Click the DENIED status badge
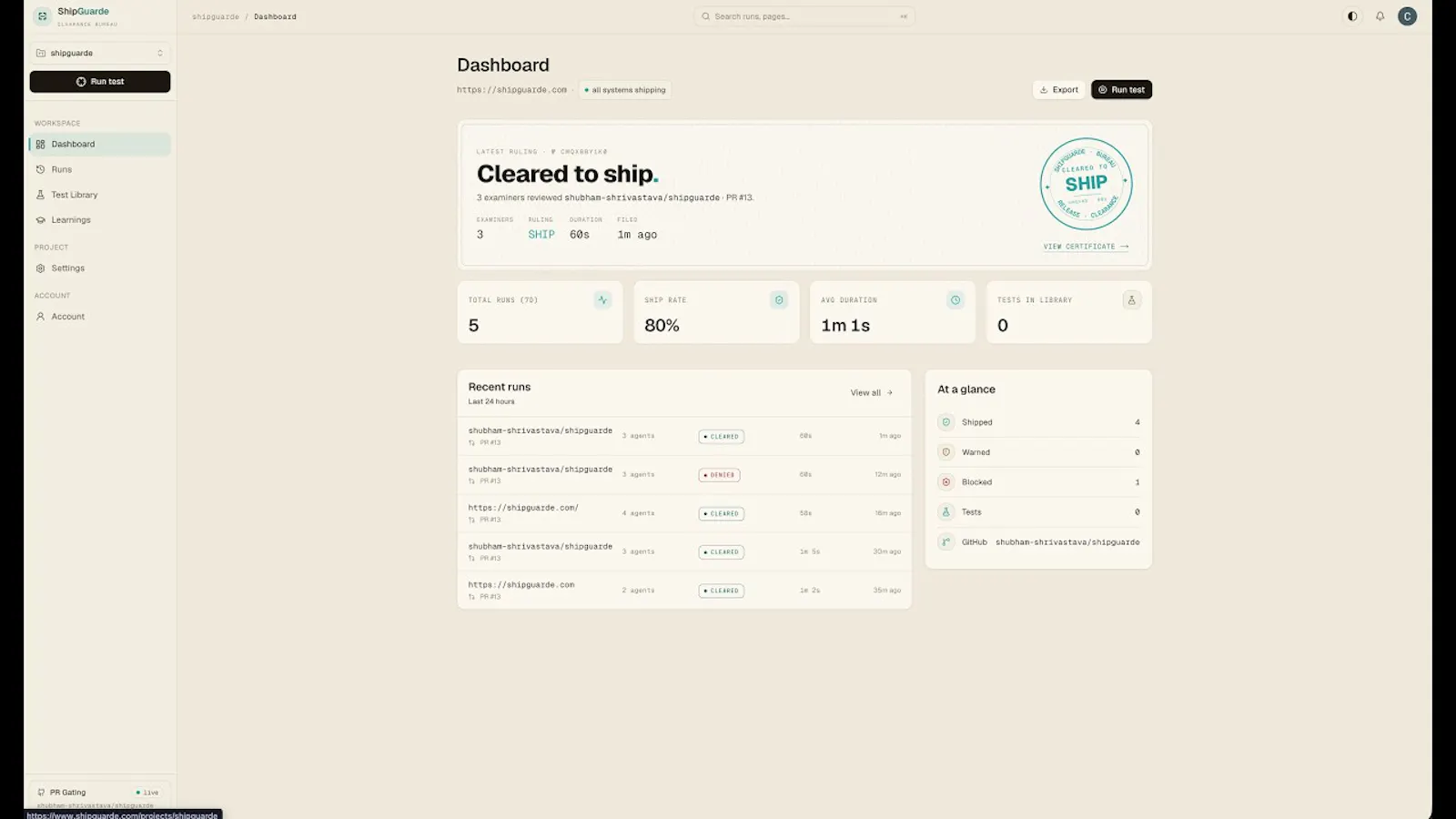Viewport: 1456px width, 819px height. (720, 475)
